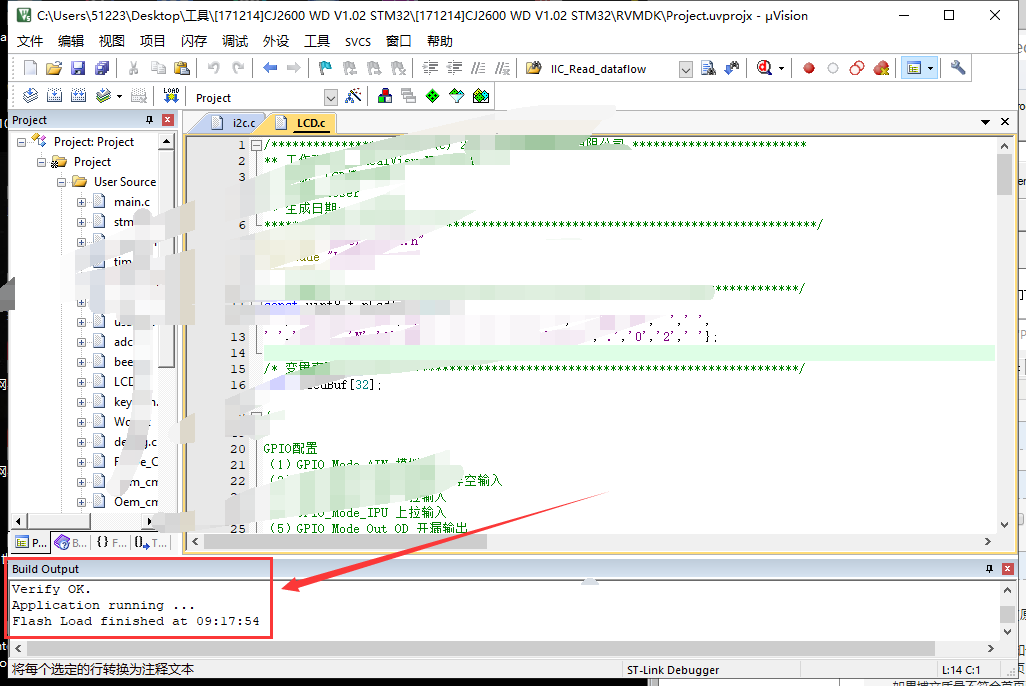Screen dimensions: 1026x686
Task: Select Software Packs icon
Action: tap(457, 96)
